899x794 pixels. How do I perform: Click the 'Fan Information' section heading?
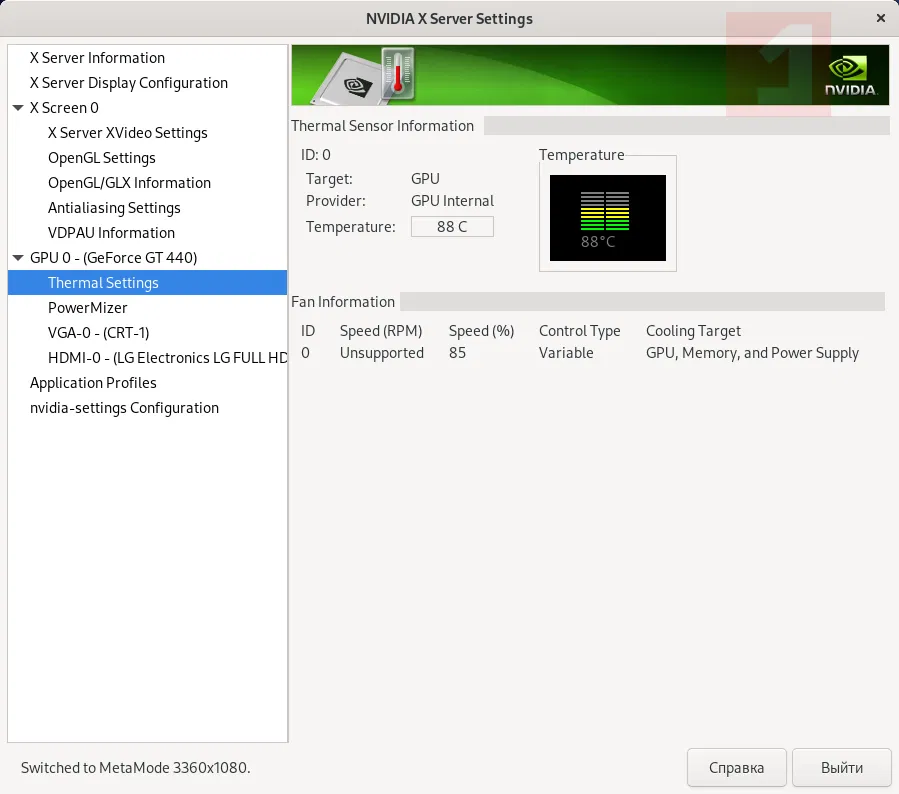click(343, 302)
